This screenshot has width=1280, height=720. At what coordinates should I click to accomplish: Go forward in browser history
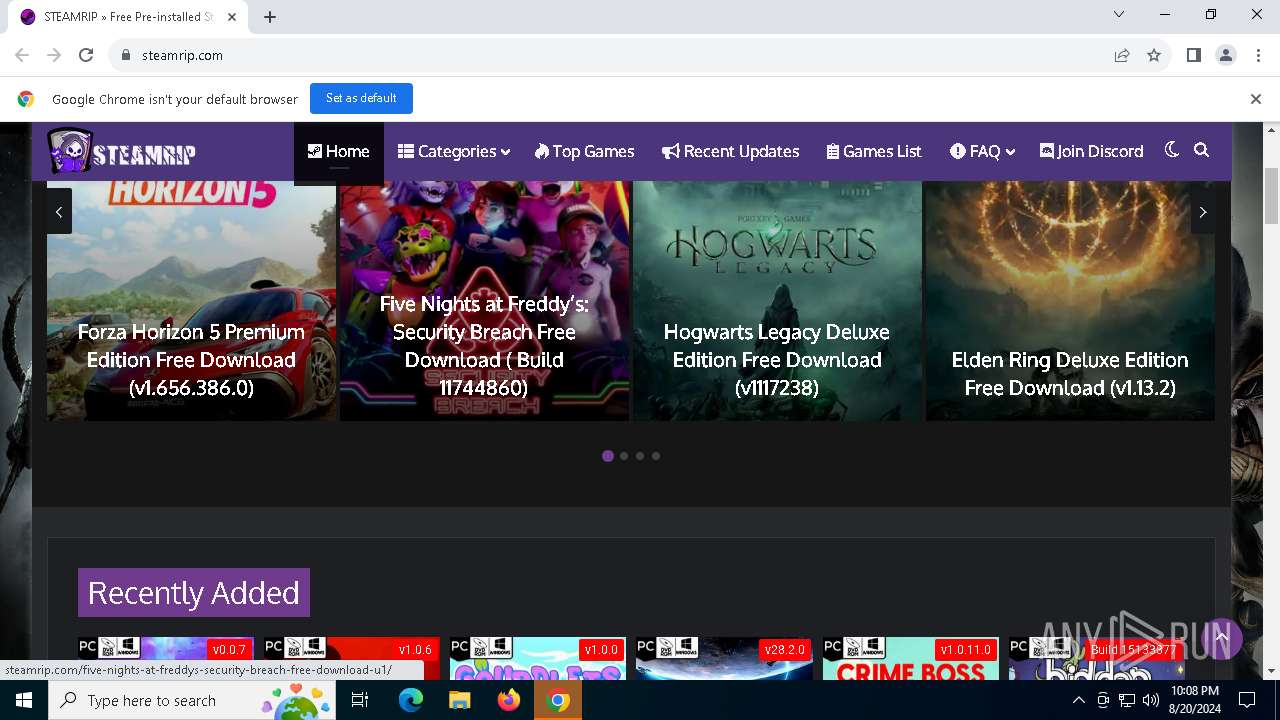point(54,55)
